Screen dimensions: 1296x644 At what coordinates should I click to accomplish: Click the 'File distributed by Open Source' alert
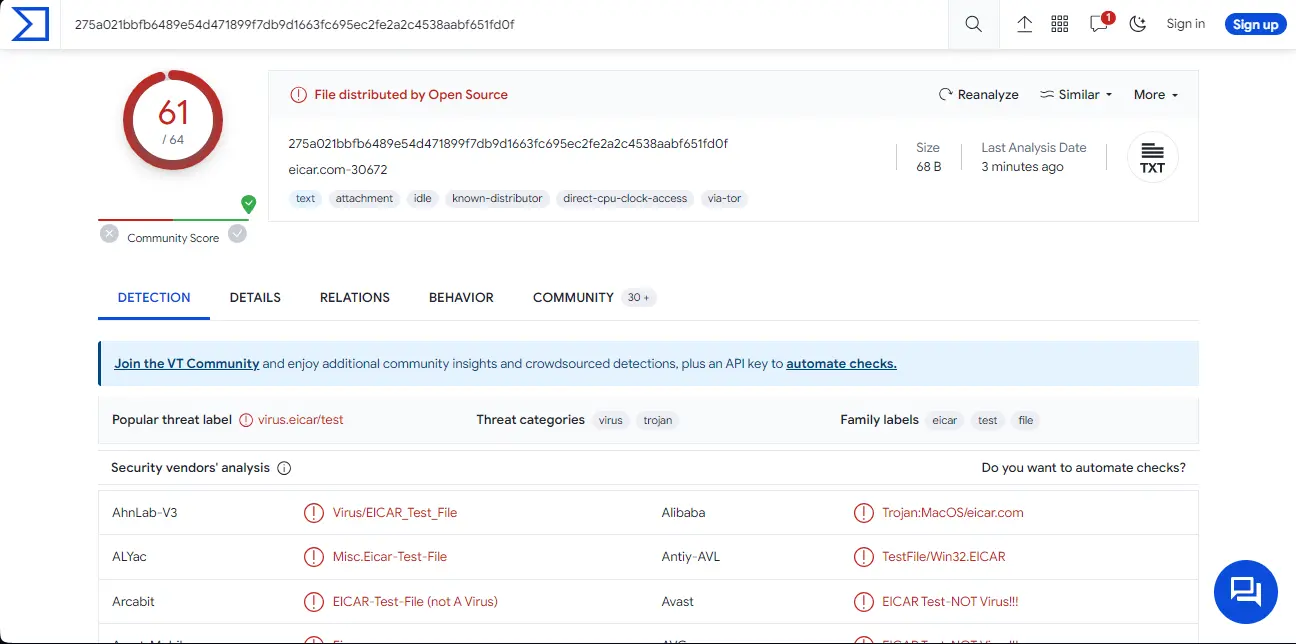tap(399, 95)
